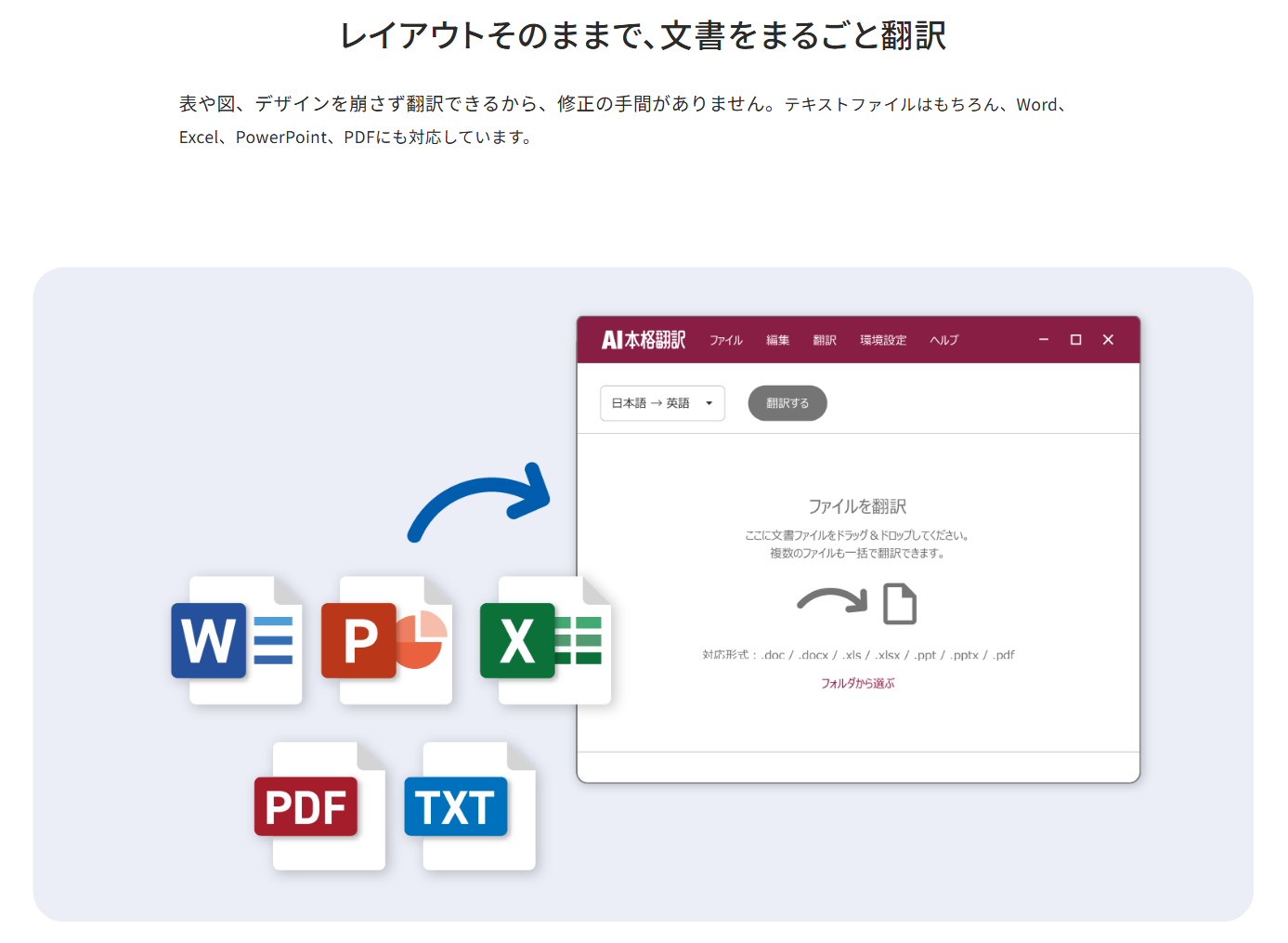This screenshot has height=943, width=1288.
Task: Expand the 環境設定 menu
Action: coord(882,340)
